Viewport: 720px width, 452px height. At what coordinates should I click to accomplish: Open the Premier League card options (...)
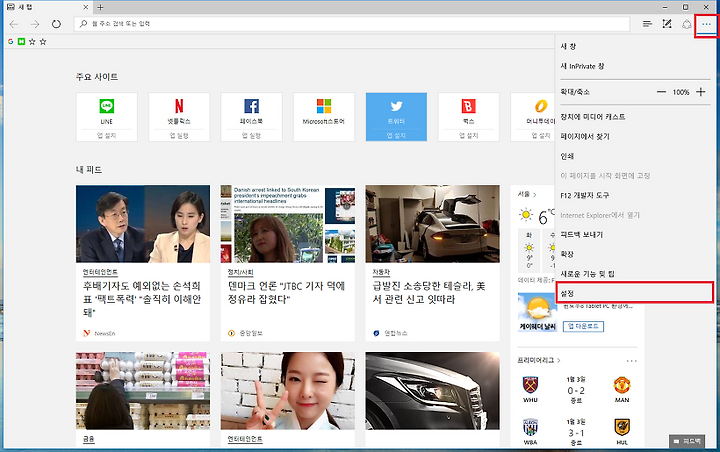click(x=631, y=361)
